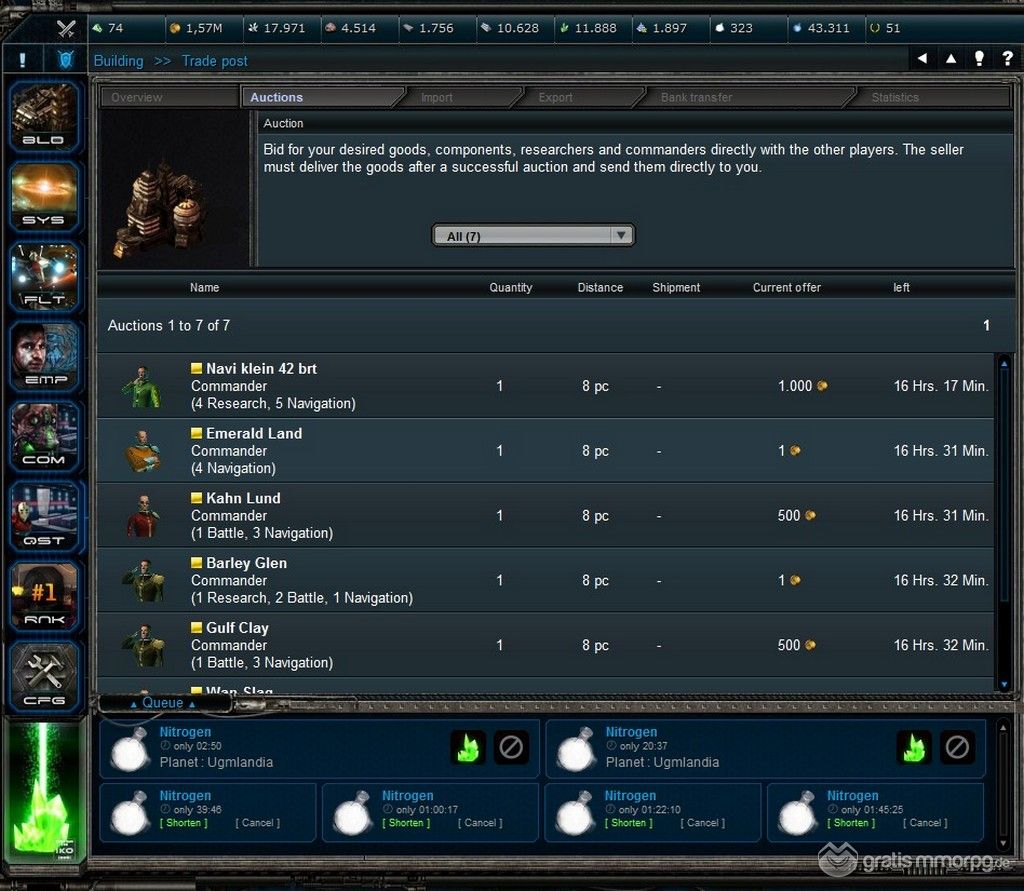This screenshot has height=891, width=1024.
Task: Open the FLT fleet sidebar icon
Action: point(44,274)
